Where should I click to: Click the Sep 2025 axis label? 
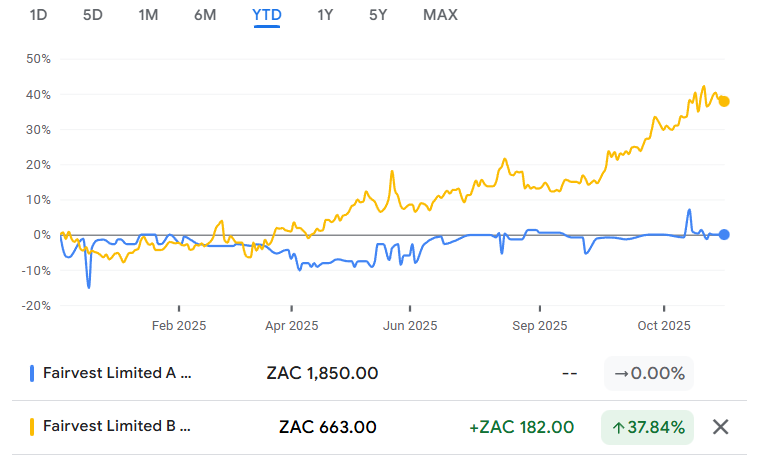pyautogui.click(x=539, y=325)
